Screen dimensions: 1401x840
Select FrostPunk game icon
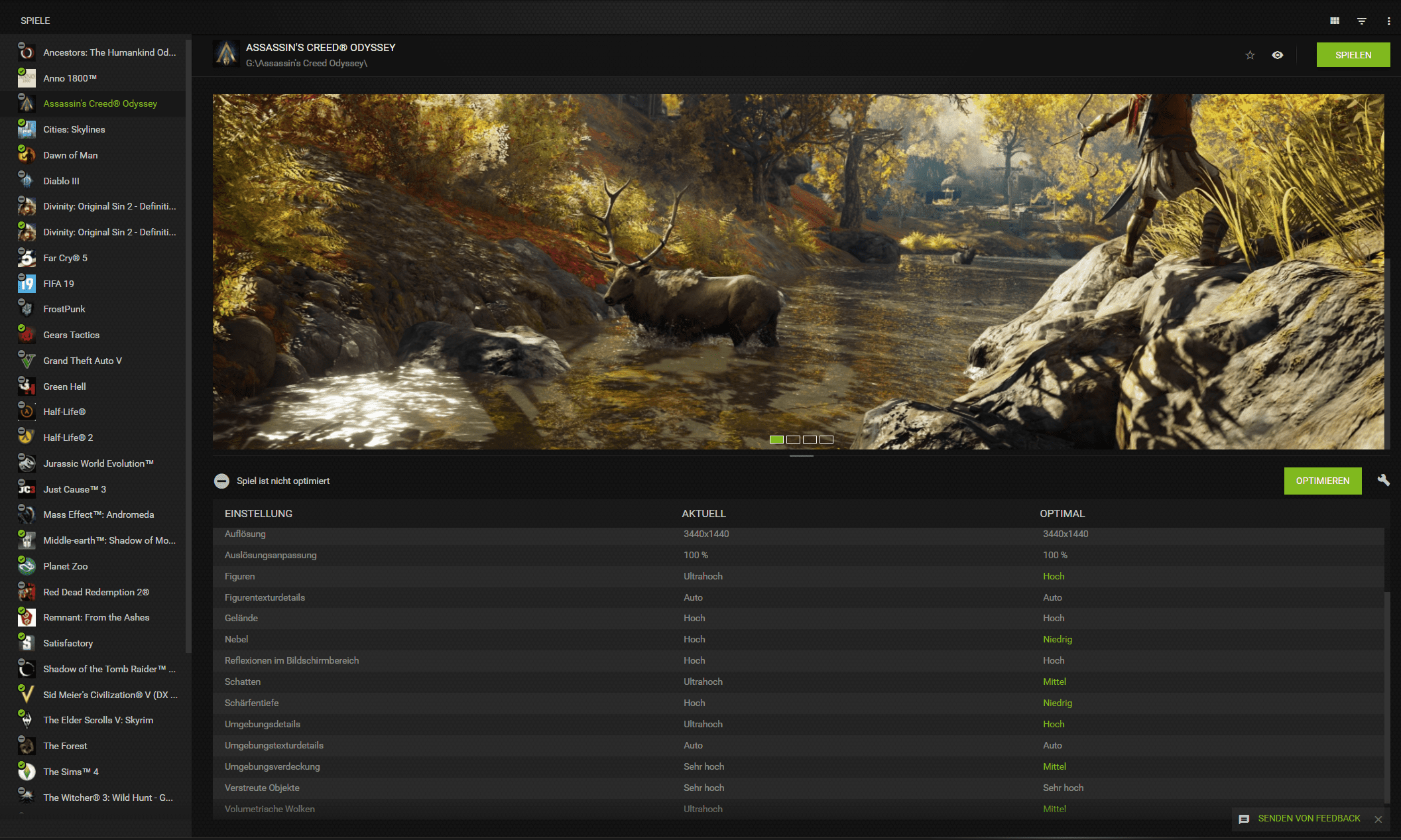point(27,309)
